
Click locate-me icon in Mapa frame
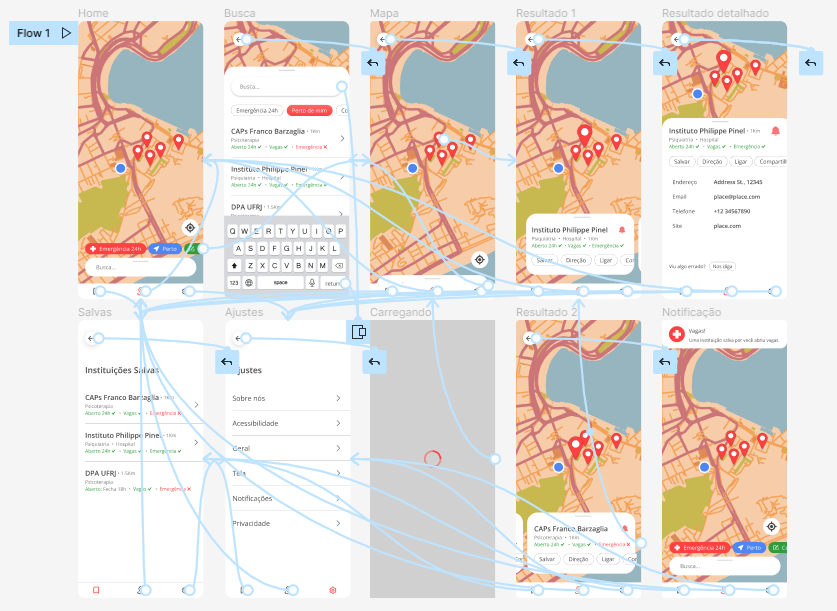point(480,260)
